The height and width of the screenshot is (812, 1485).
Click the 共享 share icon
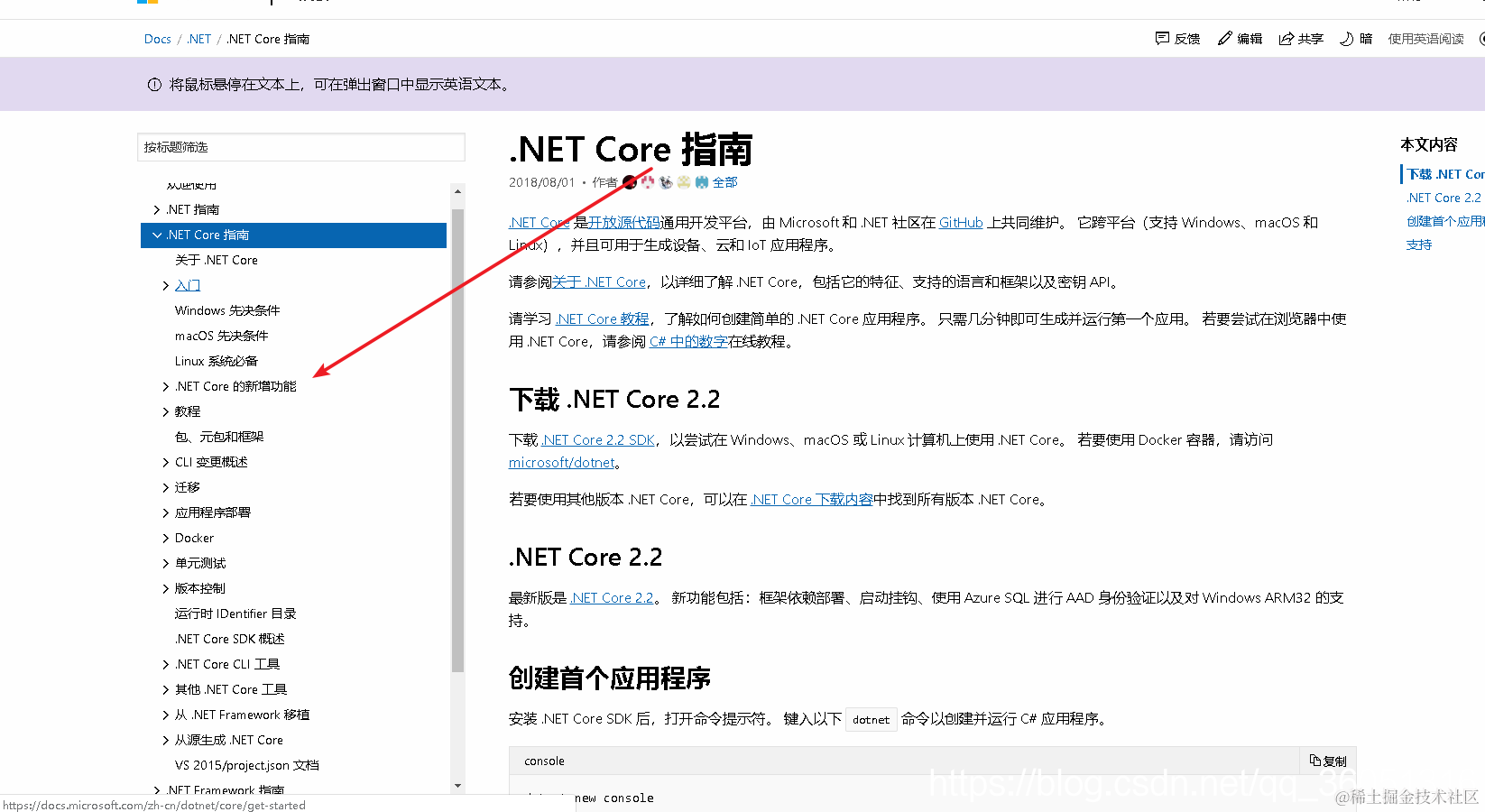tap(1287, 38)
